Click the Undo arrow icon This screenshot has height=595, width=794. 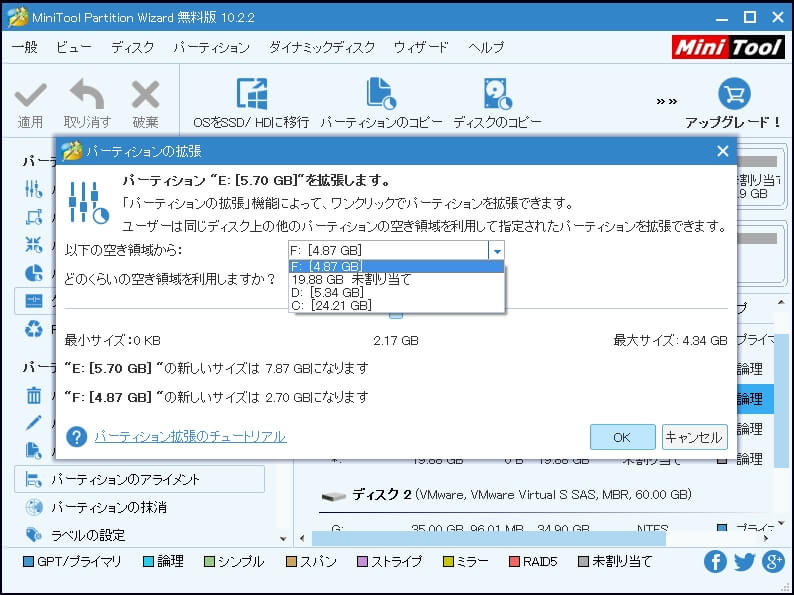[87, 94]
